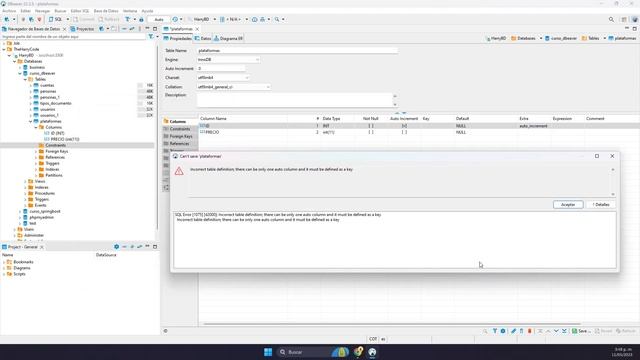Image resolution: width=640 pixels, height=360 pixels.
Task: Open the Navegar menu
Action: point(42,11)
